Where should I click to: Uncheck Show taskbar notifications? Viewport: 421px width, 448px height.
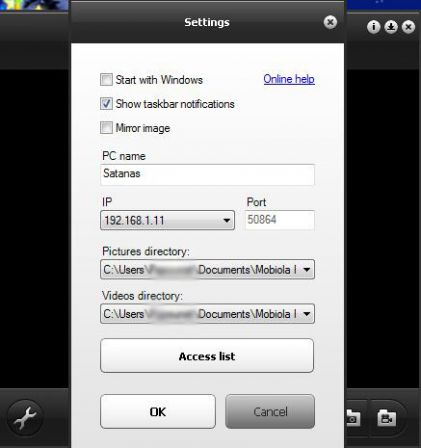(106, 104)
